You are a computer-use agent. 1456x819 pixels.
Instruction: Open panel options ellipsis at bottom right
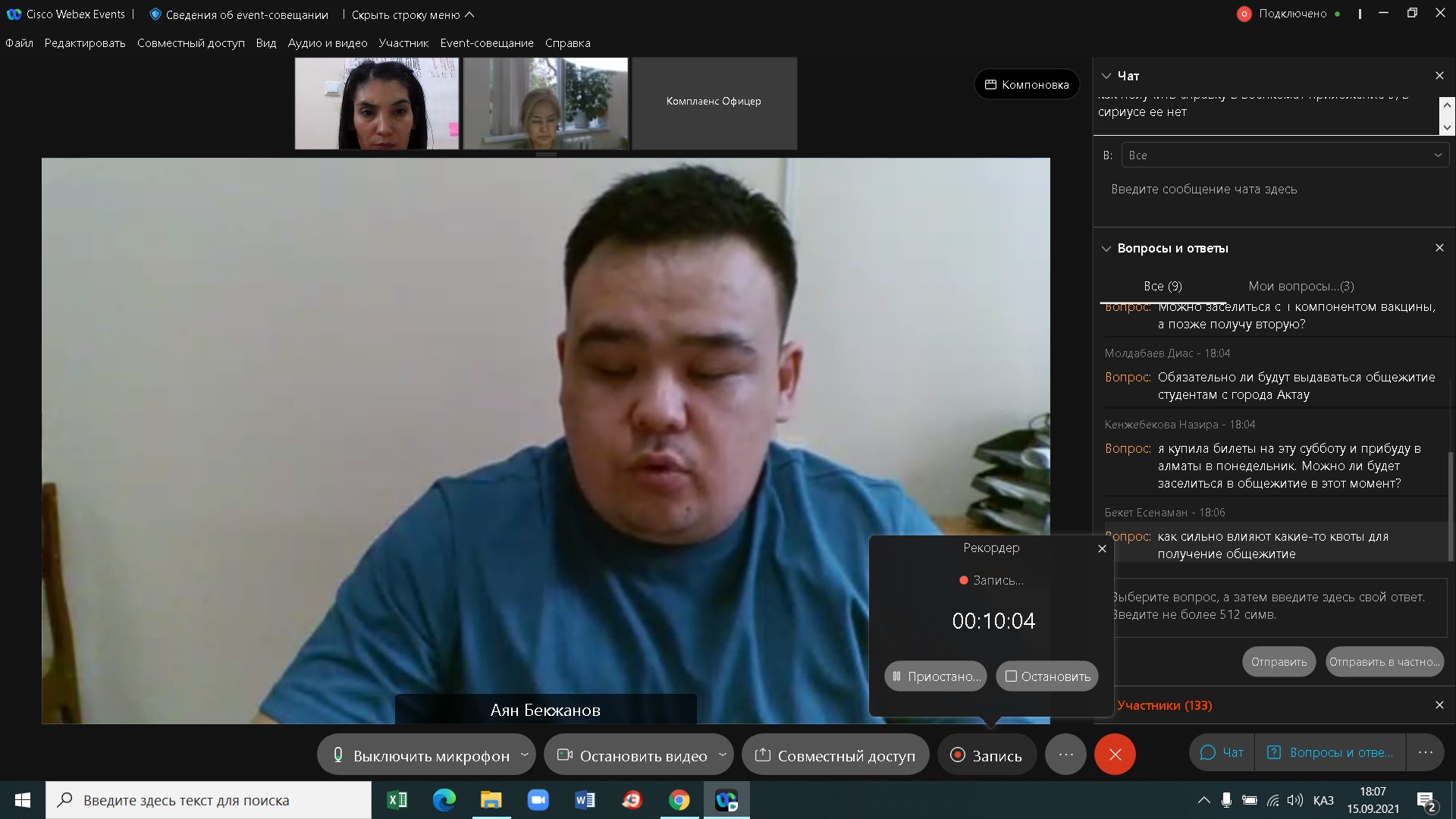[x=1425, y=753]
